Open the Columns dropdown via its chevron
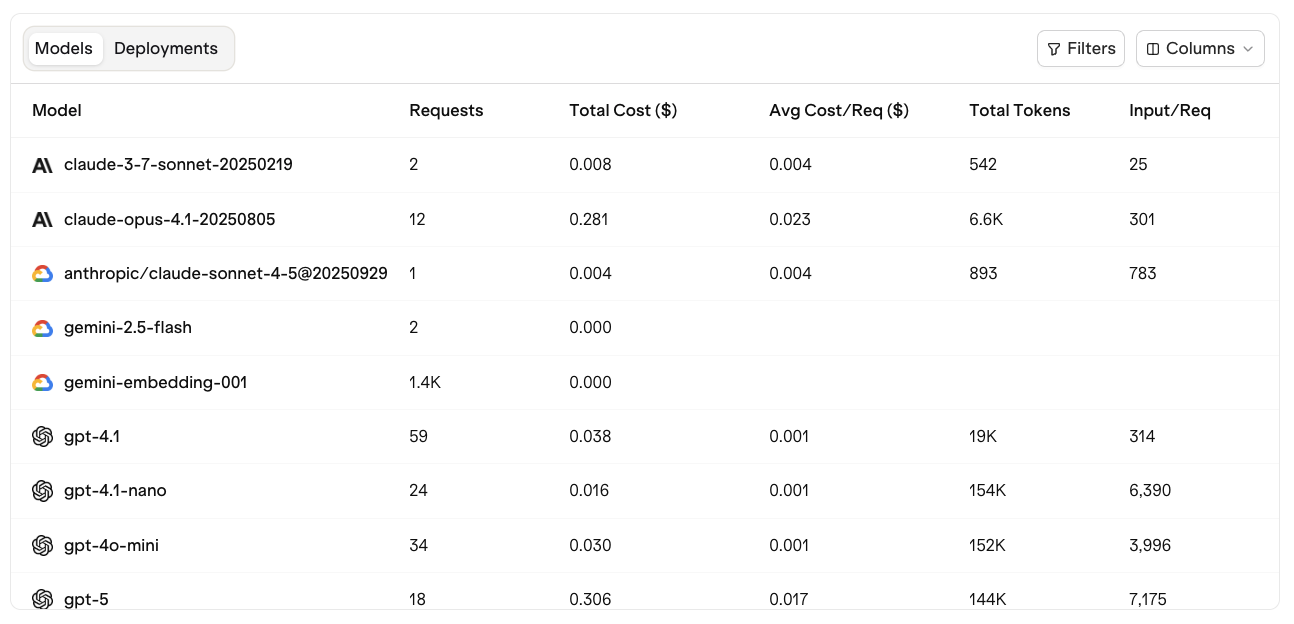This screenshot has width=1294, height=624. click(x=1248, y=48)
